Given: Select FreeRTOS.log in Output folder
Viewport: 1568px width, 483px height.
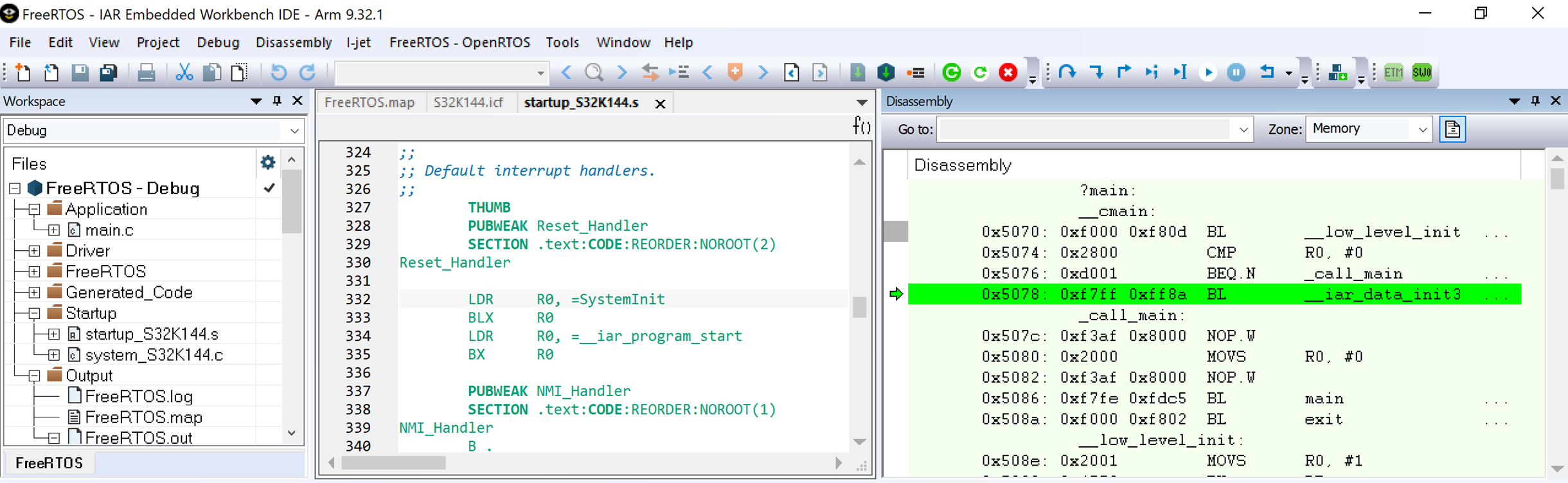Looking at the screenshot, I should pyautogui.click(x=139, y=397).
